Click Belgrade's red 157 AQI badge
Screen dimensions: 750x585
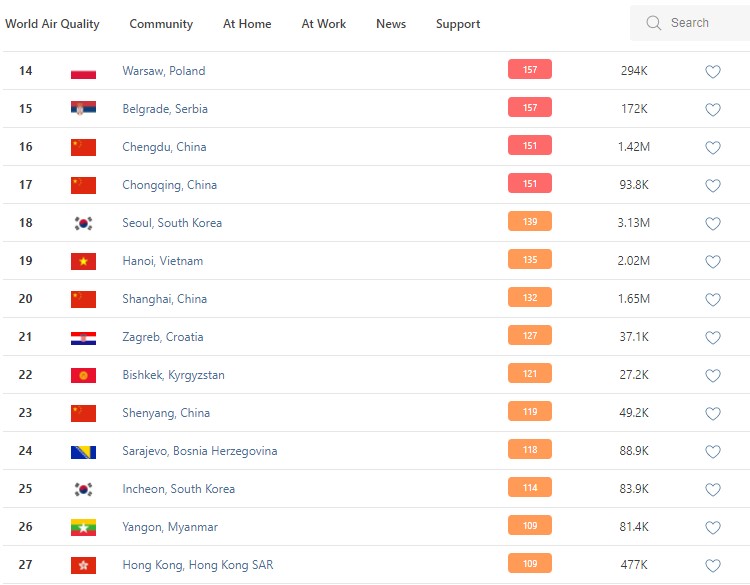pyautogui.click(x=529, y=108)
